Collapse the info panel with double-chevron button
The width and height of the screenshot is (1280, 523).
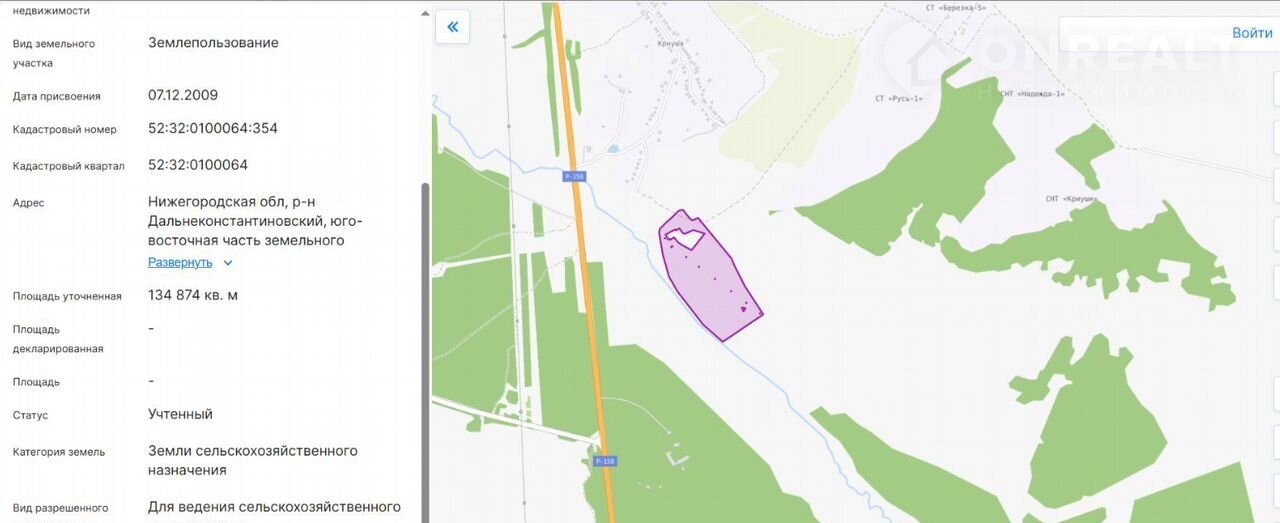452,27
